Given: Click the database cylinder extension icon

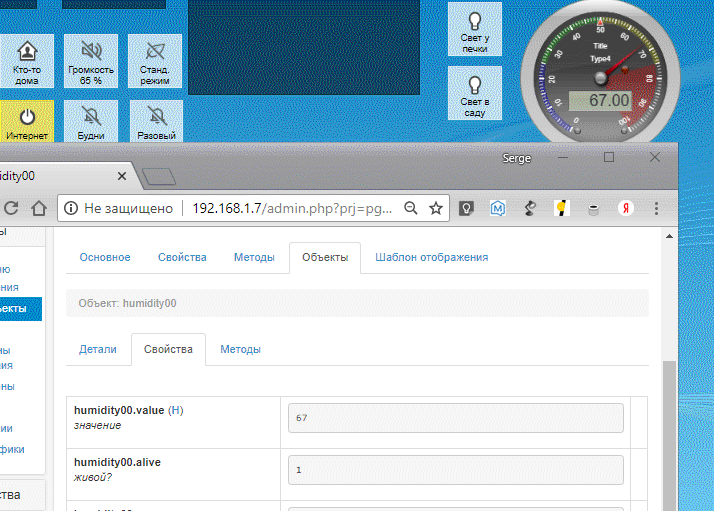Looking at the screenshot, I should (593, 208).
